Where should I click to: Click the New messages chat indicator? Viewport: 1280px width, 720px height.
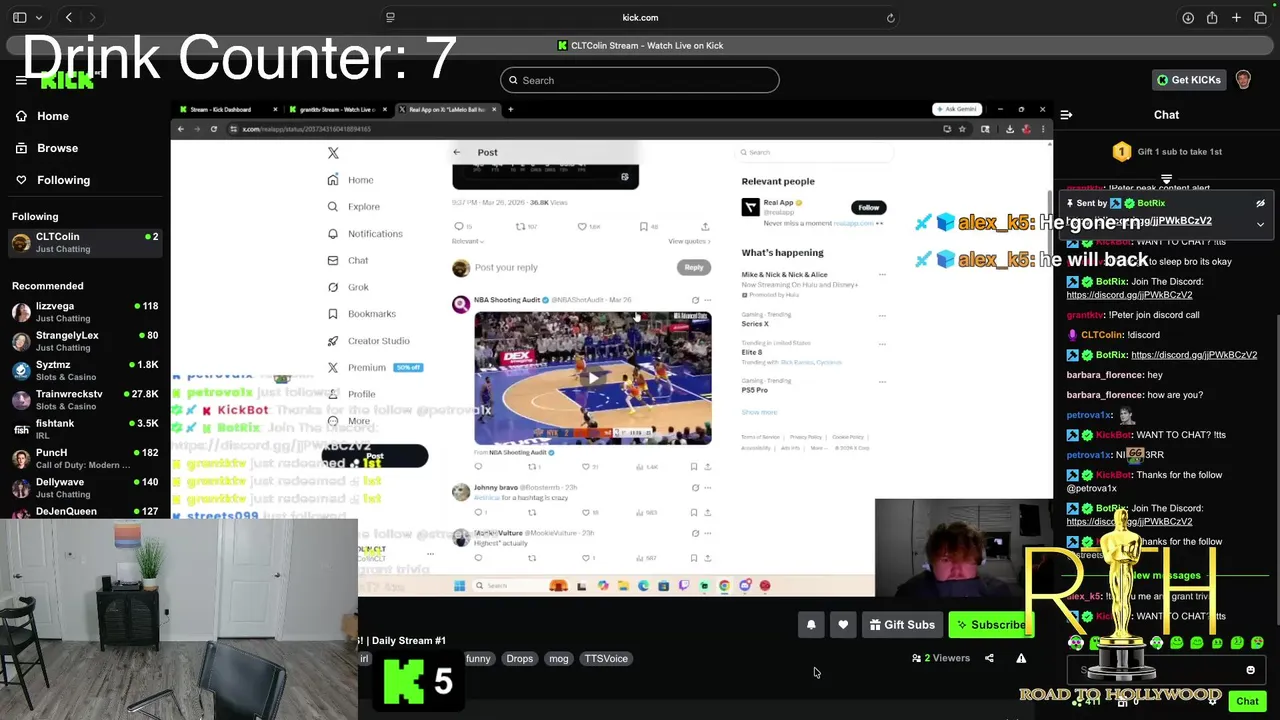tap(1166, 575)
